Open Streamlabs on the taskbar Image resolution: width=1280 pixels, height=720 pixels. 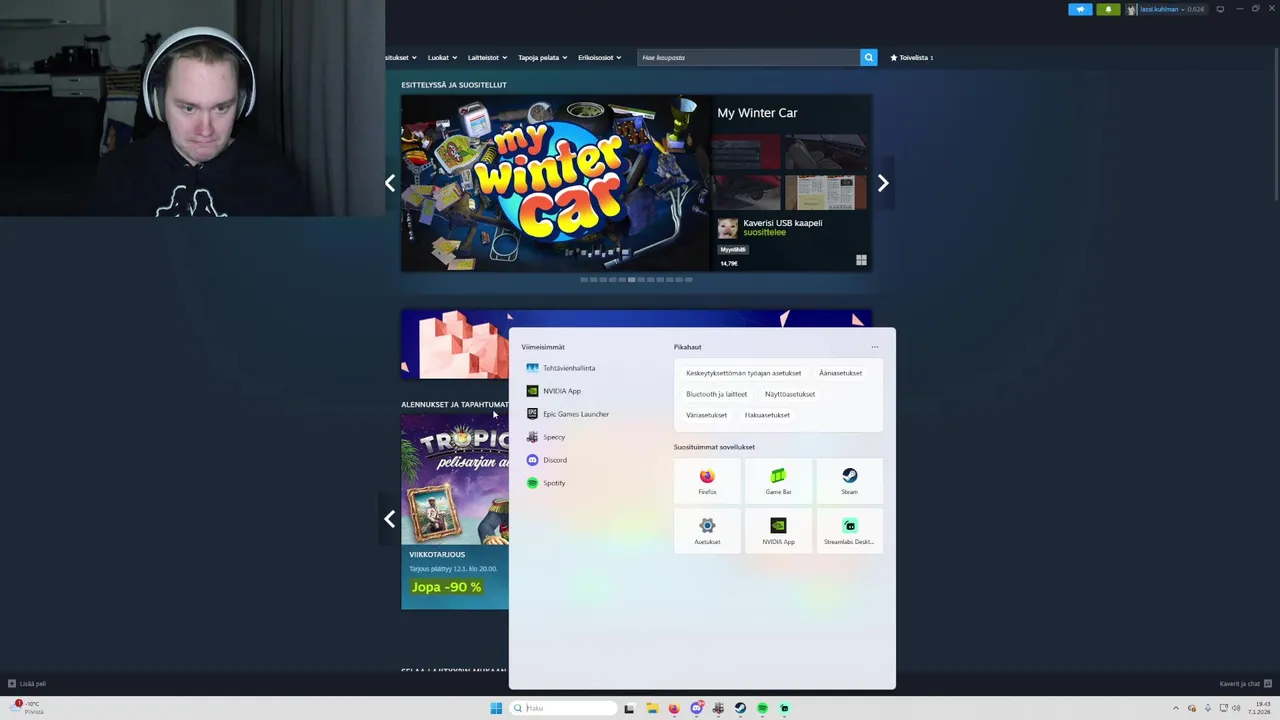tap(784, 708)
